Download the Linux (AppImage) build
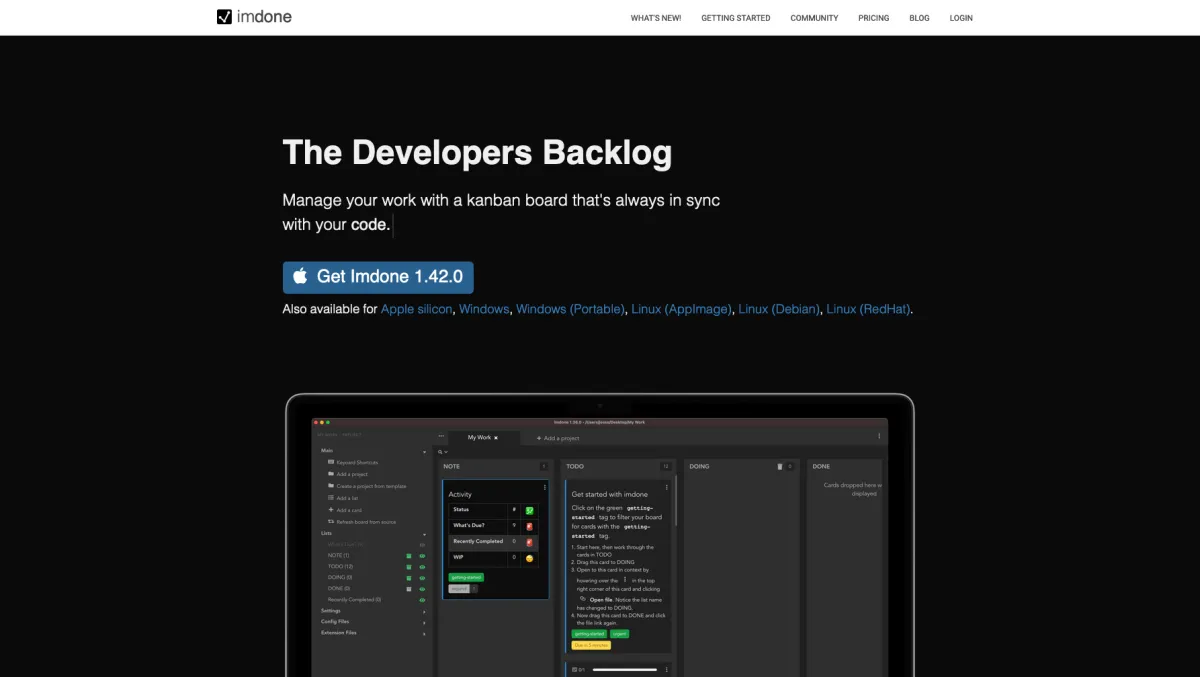This screenshot has height=677, width=1200. point(681,309)
